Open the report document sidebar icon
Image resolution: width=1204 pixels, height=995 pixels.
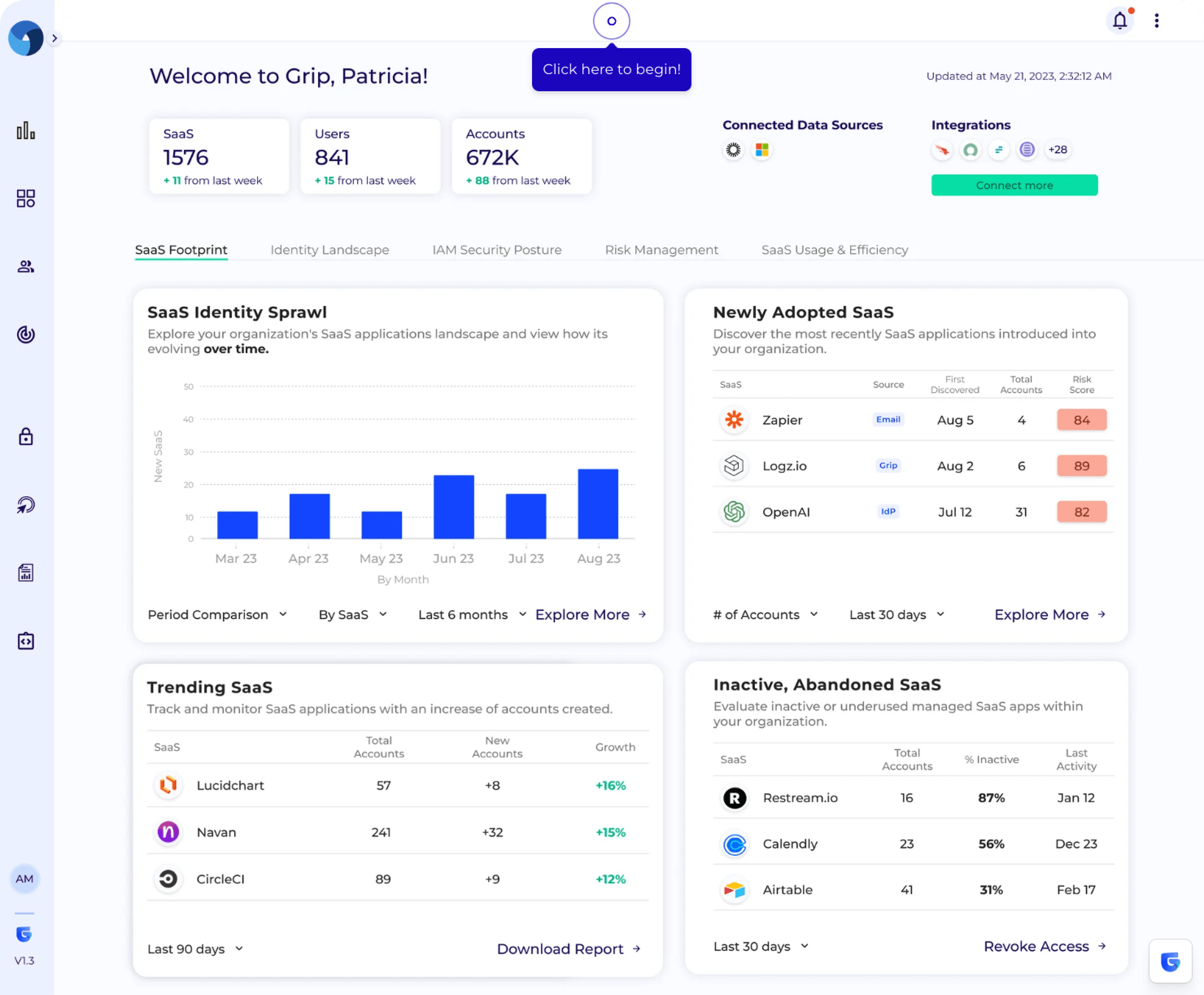26,573
